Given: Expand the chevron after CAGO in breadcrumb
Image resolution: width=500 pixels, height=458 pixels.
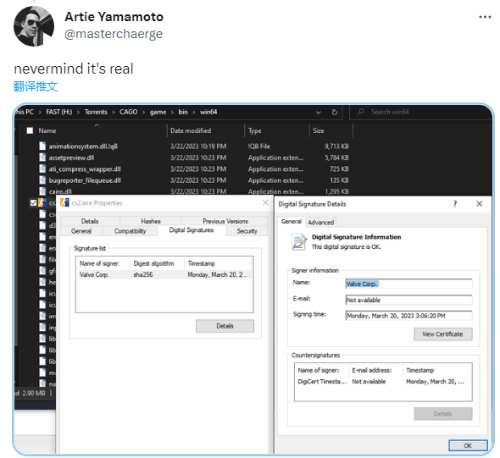Looking at the screenshot, I should [x=144, y=112].
